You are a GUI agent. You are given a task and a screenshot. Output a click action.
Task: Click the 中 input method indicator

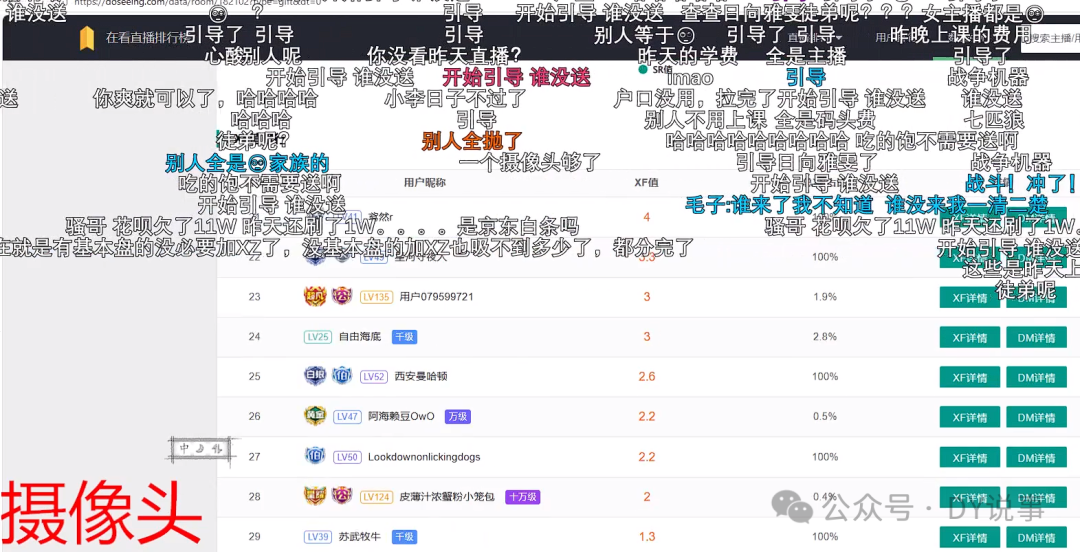click(184, 449)
